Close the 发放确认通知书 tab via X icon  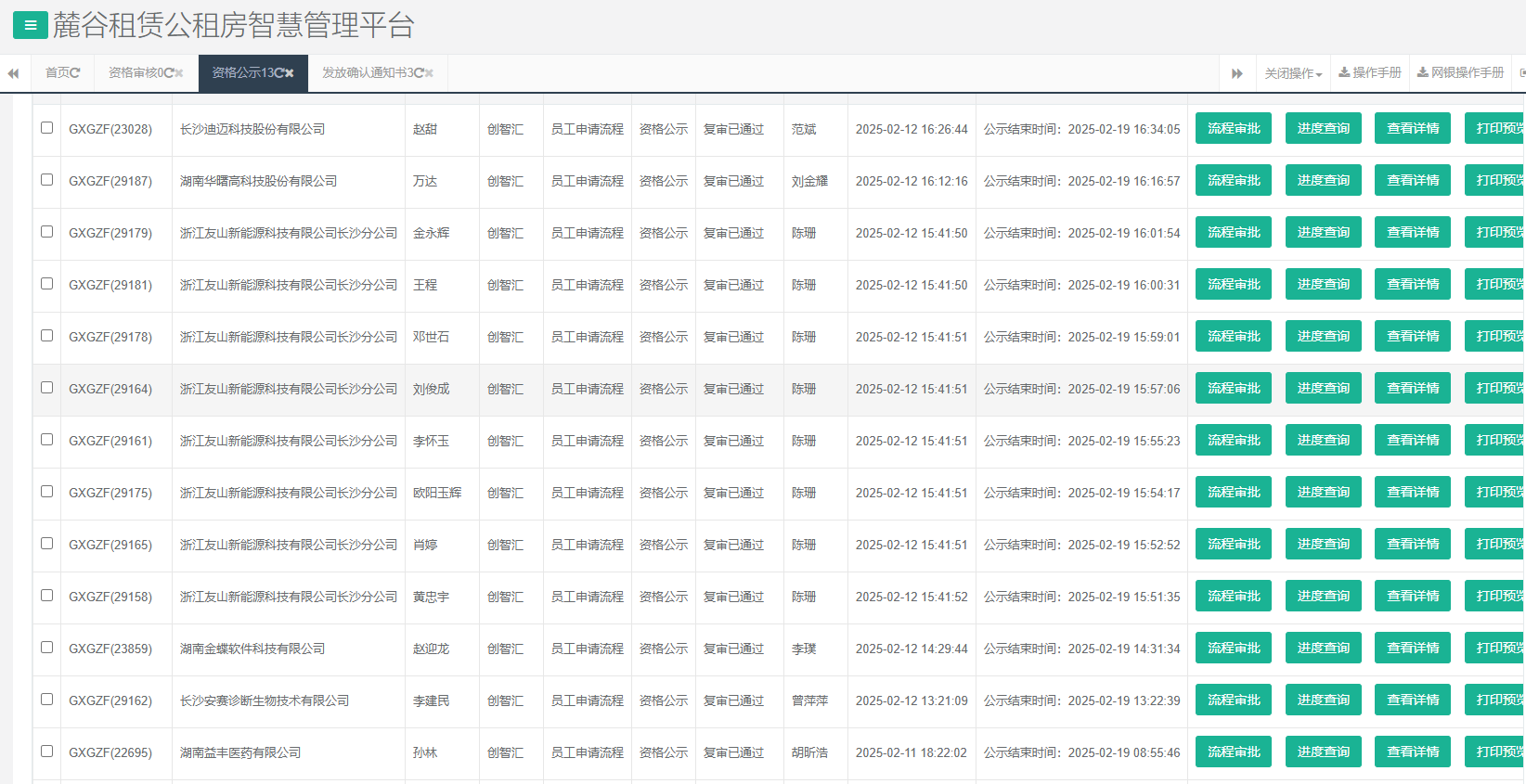click(x=429, y=73)
